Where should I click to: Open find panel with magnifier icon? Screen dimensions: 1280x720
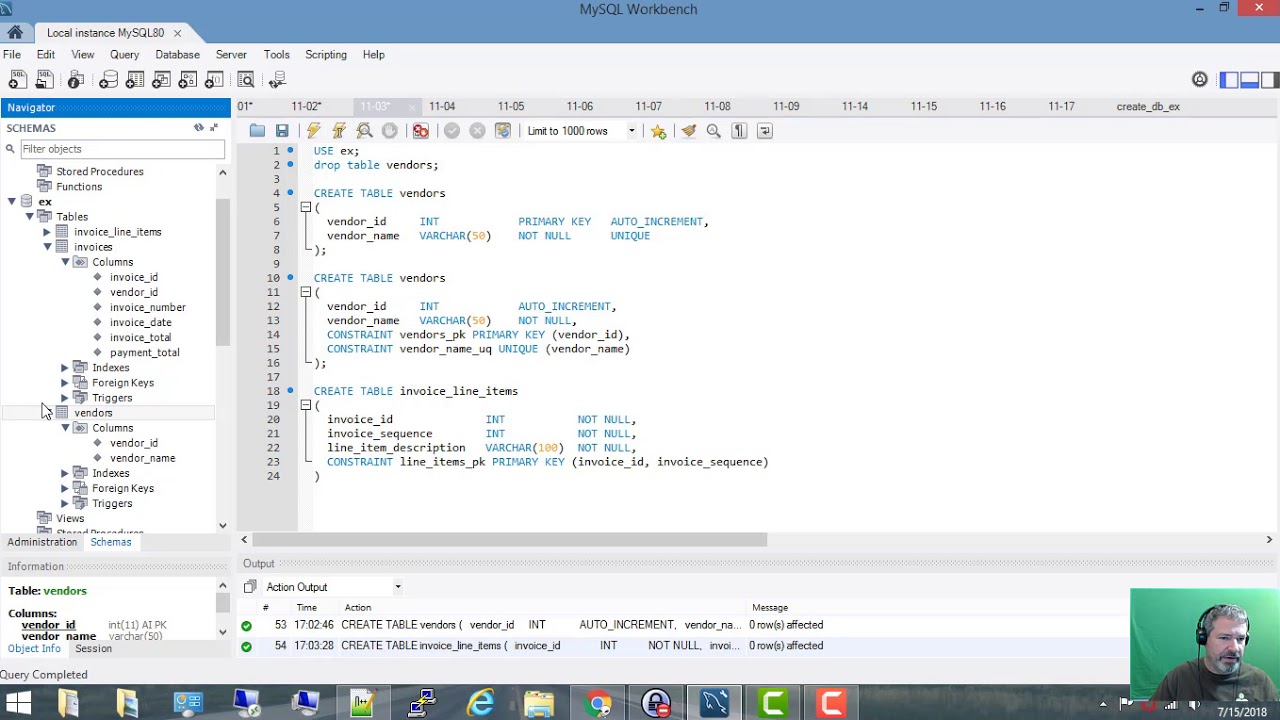pos(713,131)
